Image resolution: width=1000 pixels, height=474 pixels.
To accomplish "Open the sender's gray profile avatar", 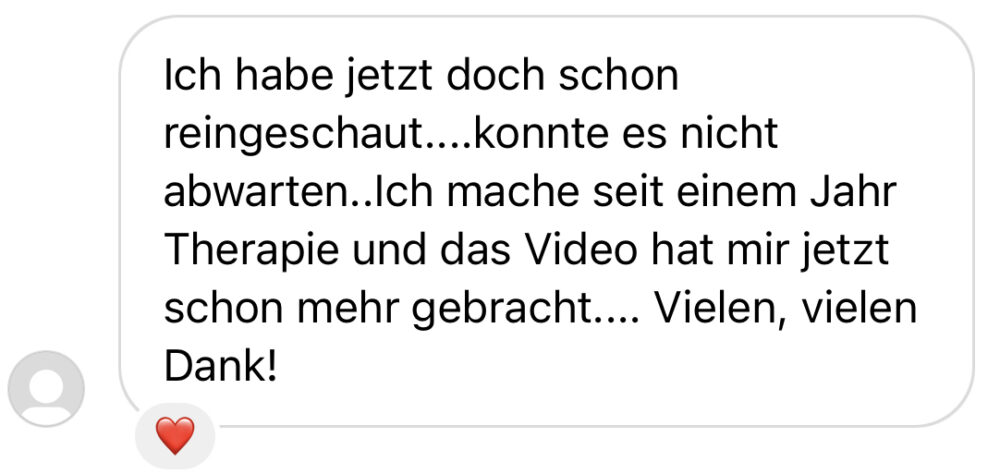I will (46, 388).
